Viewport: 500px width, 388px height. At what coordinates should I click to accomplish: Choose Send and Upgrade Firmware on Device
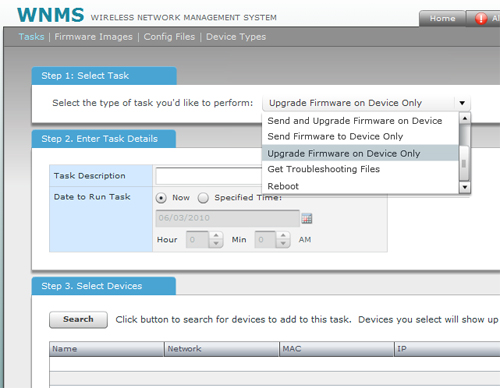point(360,121)
